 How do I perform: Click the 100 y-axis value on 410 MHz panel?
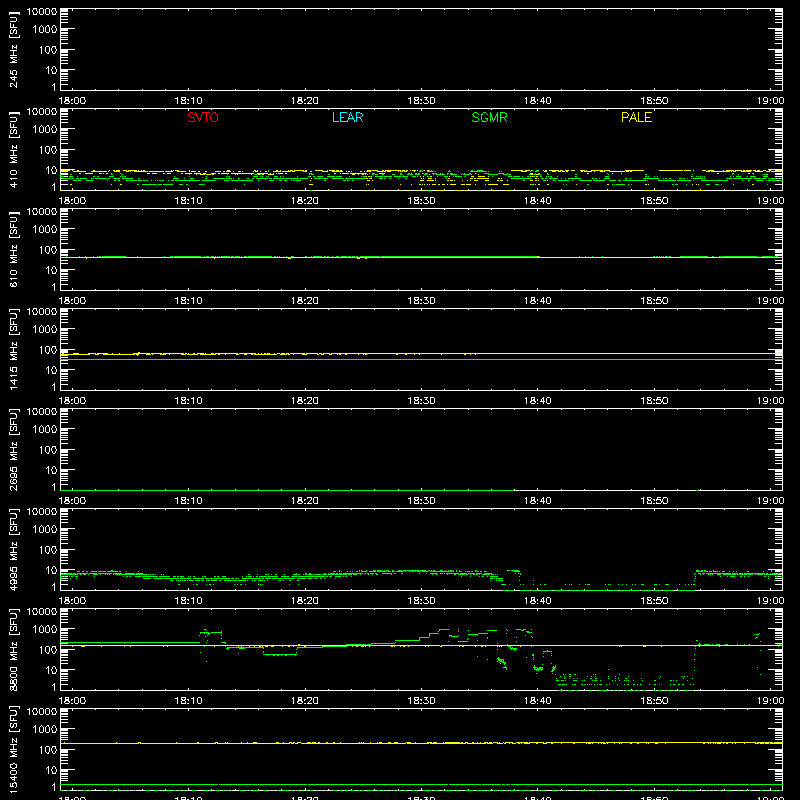(48, 149)
